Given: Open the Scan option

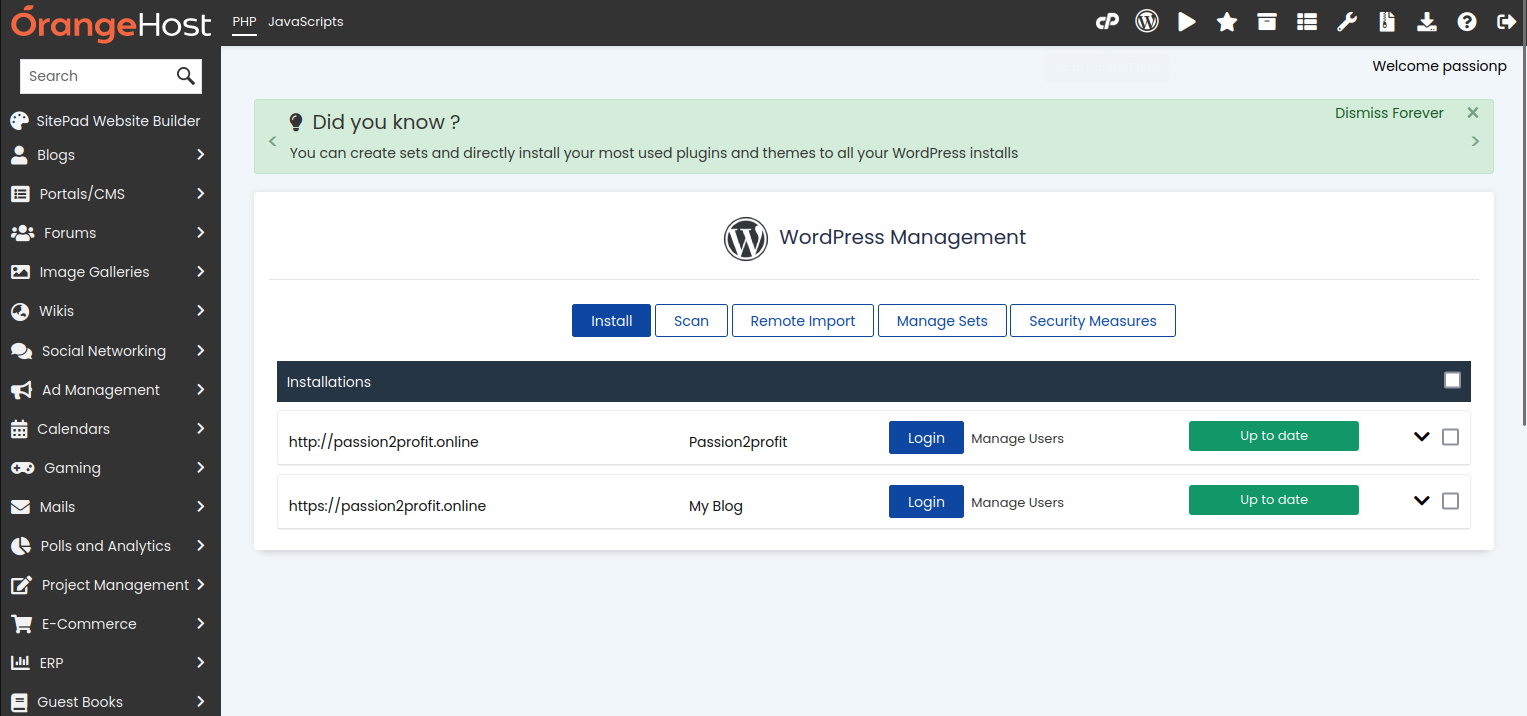Looking at the screenshot, I should (691, 321).
